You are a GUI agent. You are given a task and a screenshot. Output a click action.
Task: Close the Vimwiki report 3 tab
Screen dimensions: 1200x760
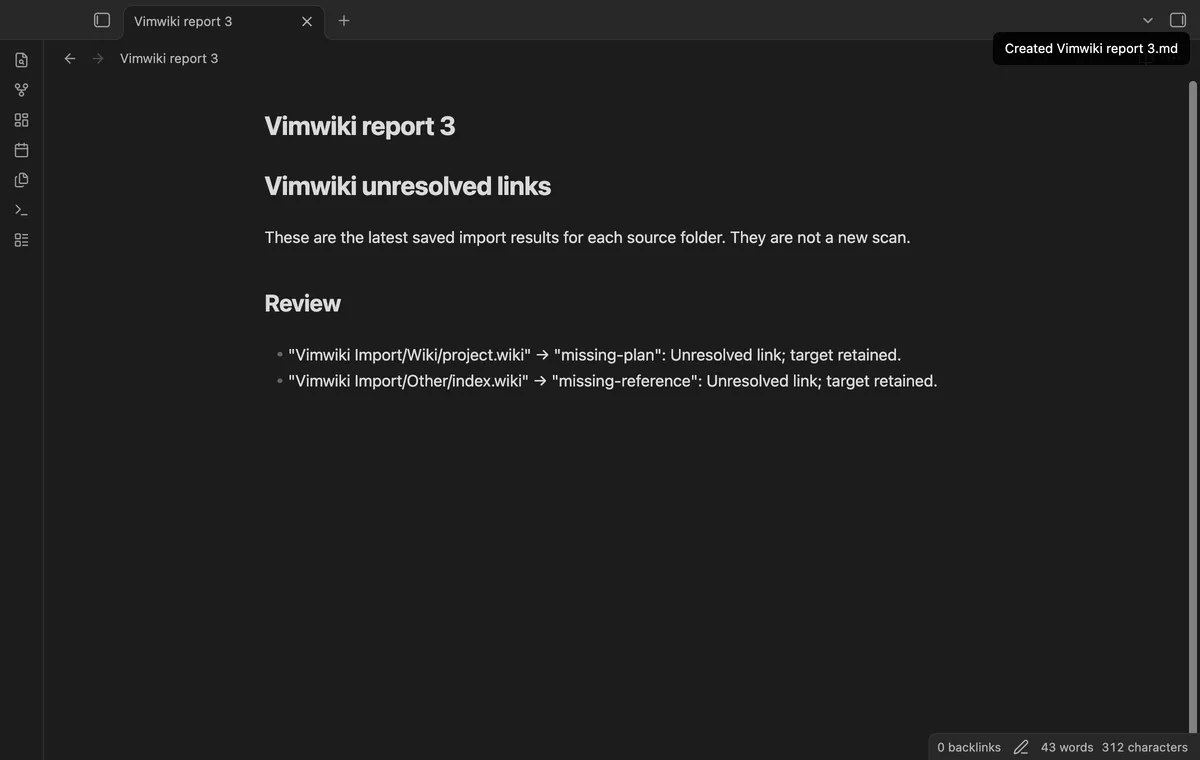(307, 21)
